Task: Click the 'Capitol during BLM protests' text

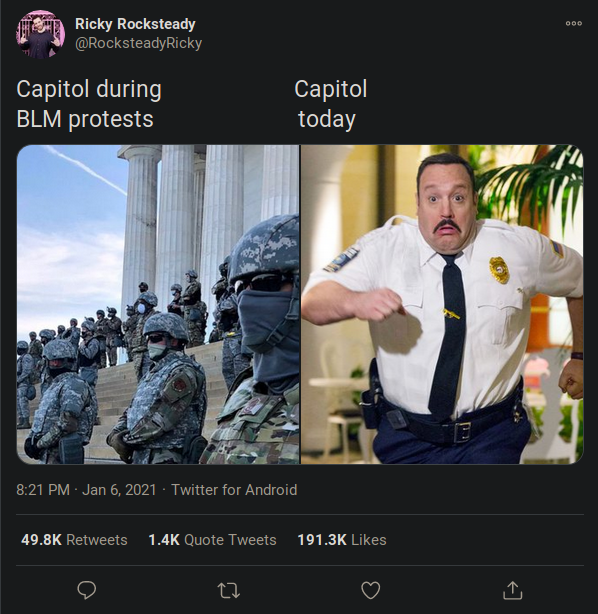Action: tap(89, 104)
